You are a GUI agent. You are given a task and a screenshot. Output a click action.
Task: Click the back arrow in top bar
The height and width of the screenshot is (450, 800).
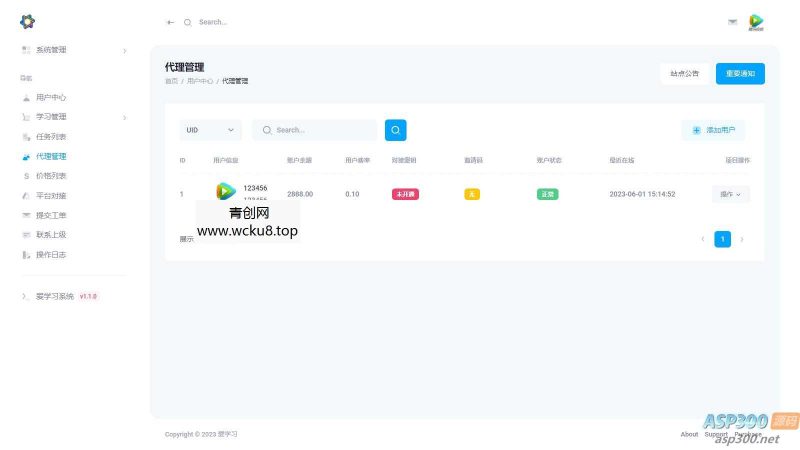[x=170, y=22]
